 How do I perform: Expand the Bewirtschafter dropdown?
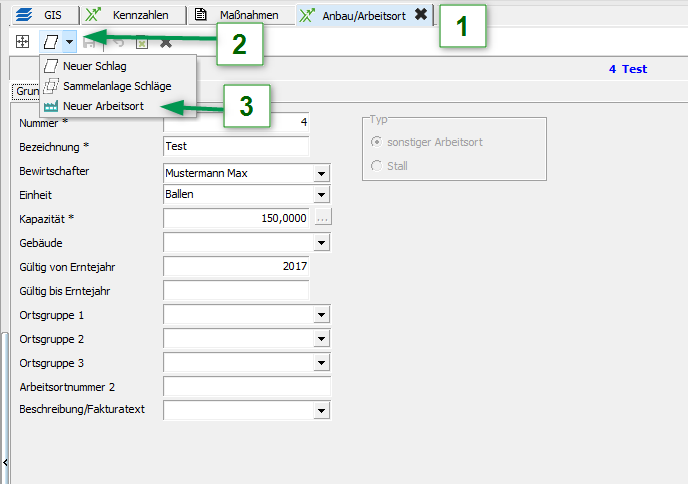(321, 173)
